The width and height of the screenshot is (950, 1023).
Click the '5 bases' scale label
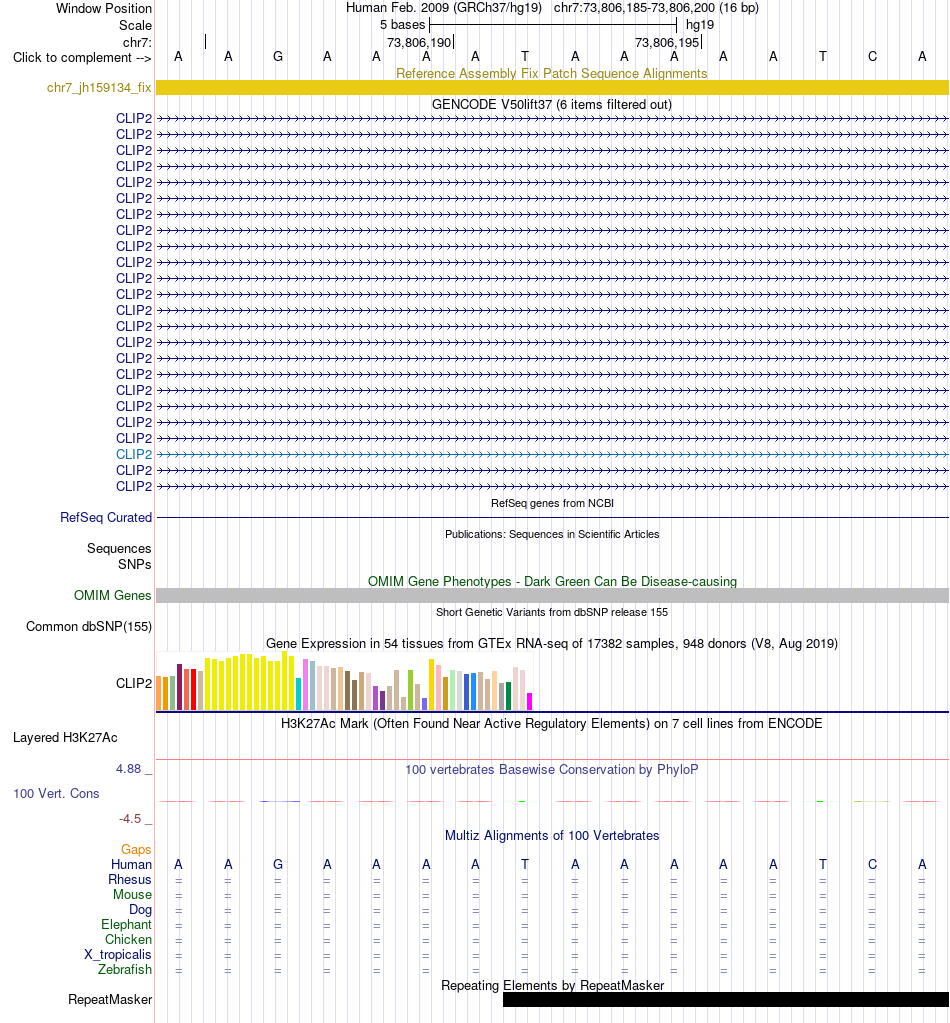coord(403,25)
